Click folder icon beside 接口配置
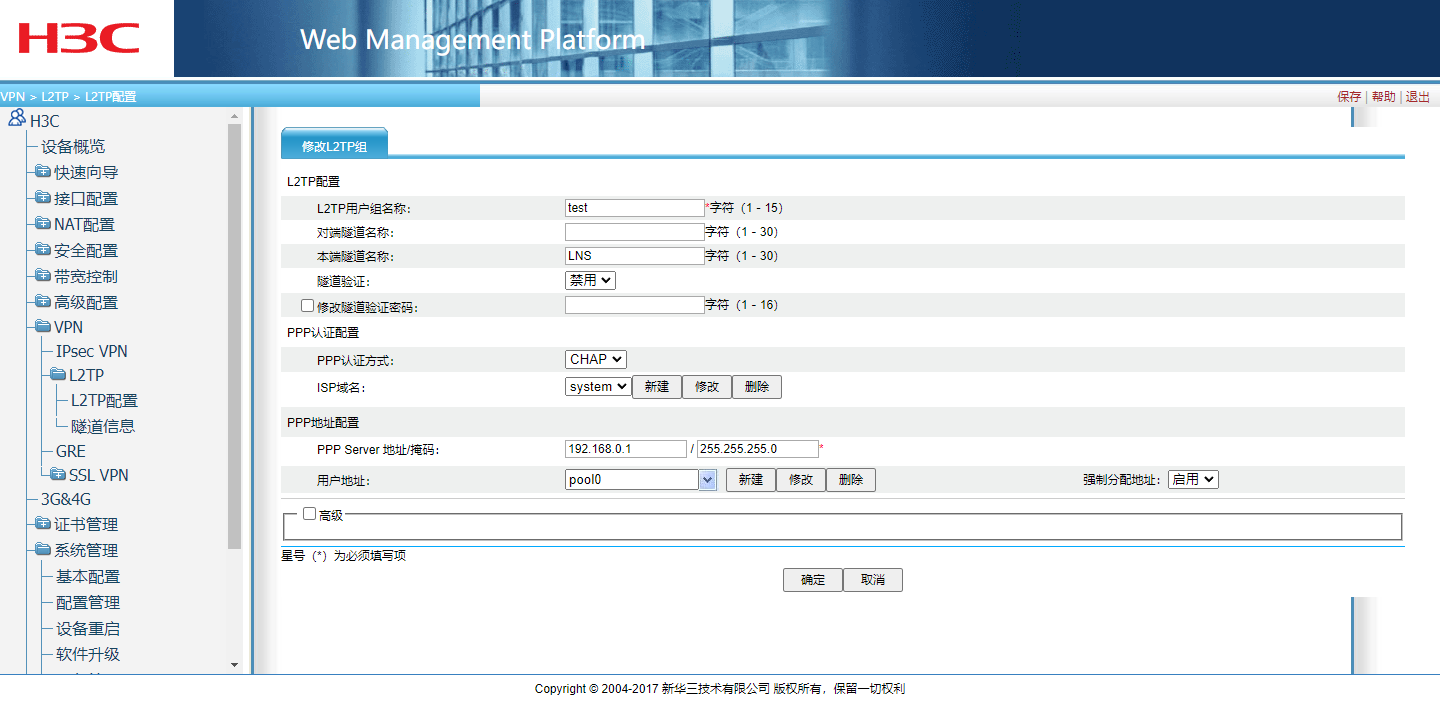 (x=42, y=198)
